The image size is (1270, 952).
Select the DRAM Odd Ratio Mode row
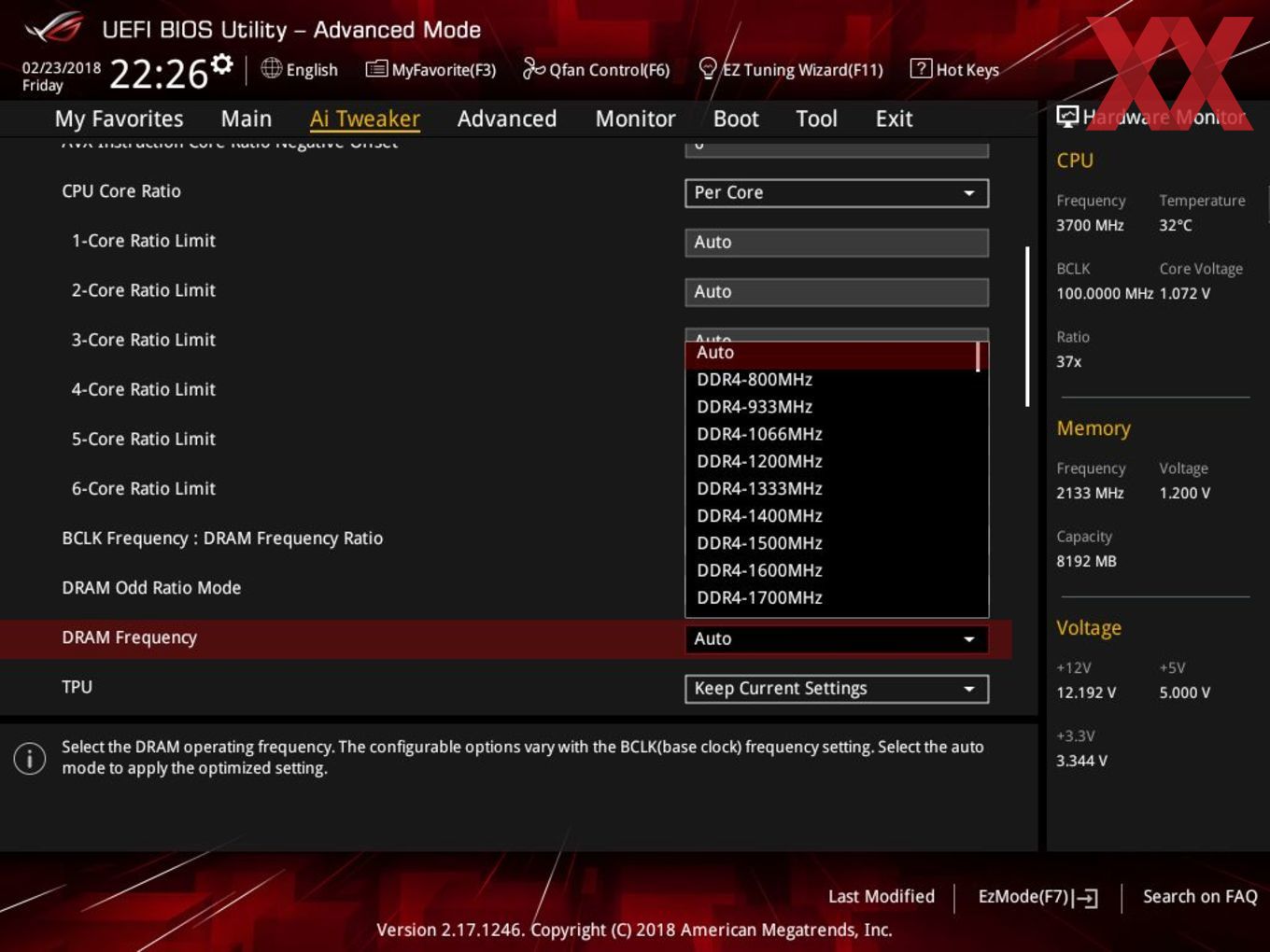151,587
